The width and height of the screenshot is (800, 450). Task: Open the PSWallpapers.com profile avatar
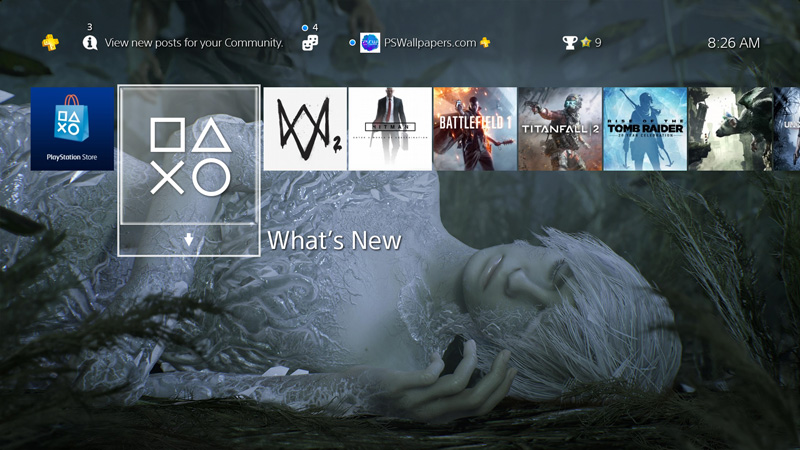pos(370,43)
